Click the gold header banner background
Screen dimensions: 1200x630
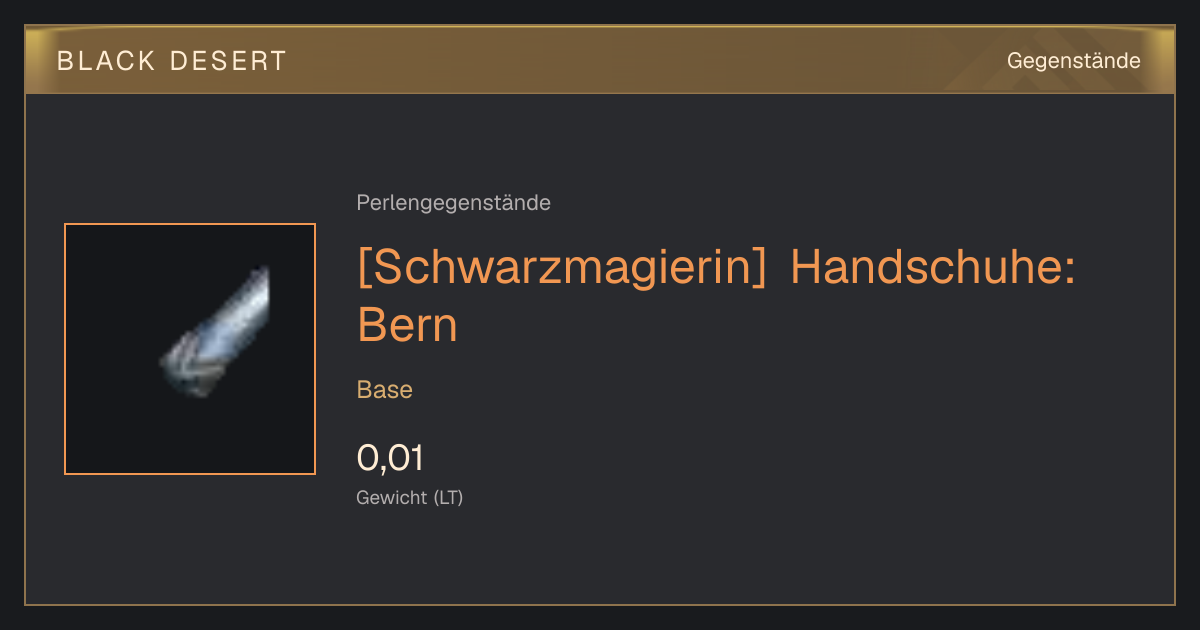[x=600, y=60]
